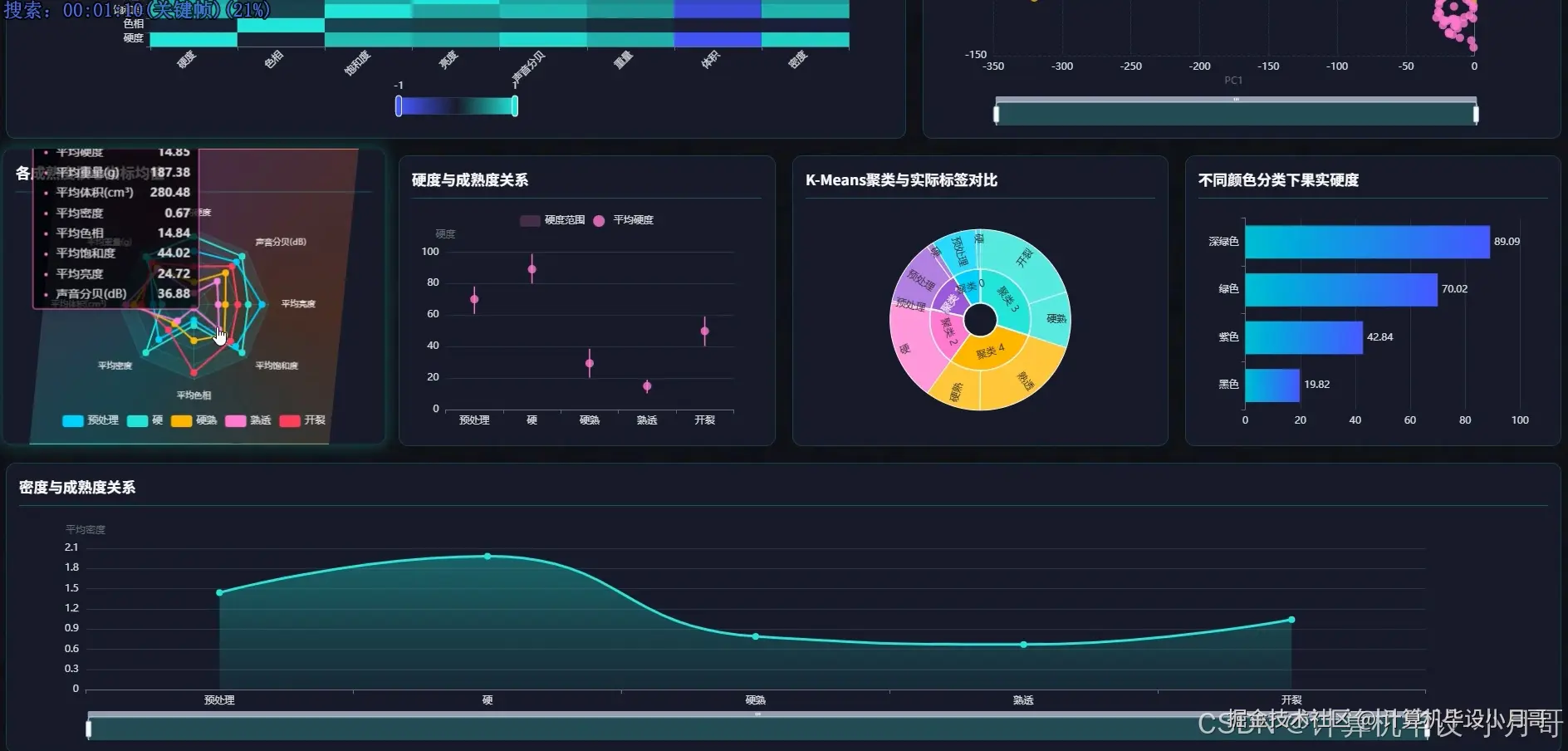
Task: Click the tooltip row 平均重量(g) 187.38
Action: [116, 172]
